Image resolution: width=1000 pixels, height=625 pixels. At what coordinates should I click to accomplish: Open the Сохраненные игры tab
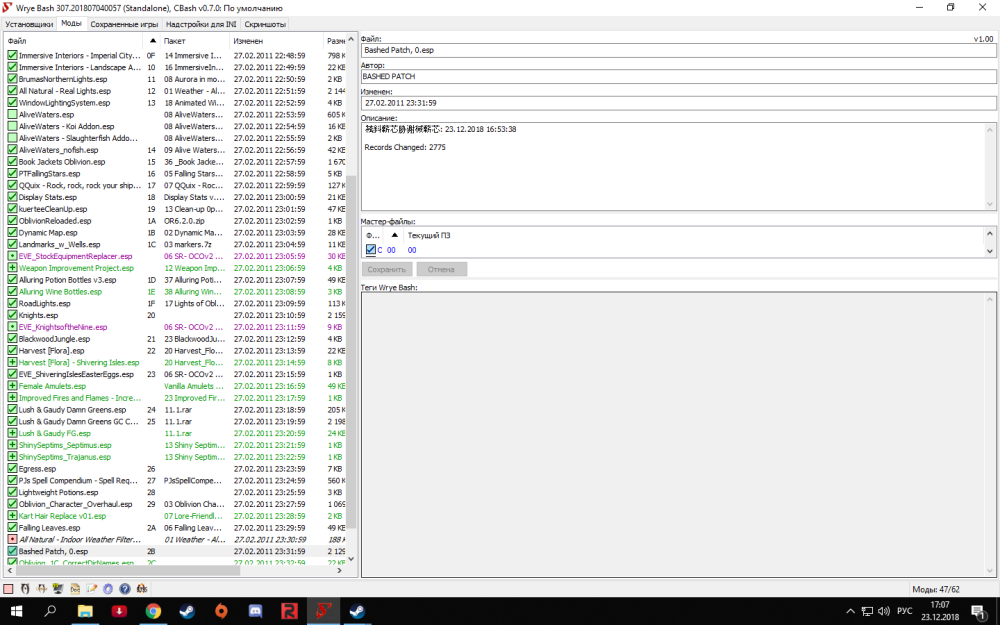[124, 24]
